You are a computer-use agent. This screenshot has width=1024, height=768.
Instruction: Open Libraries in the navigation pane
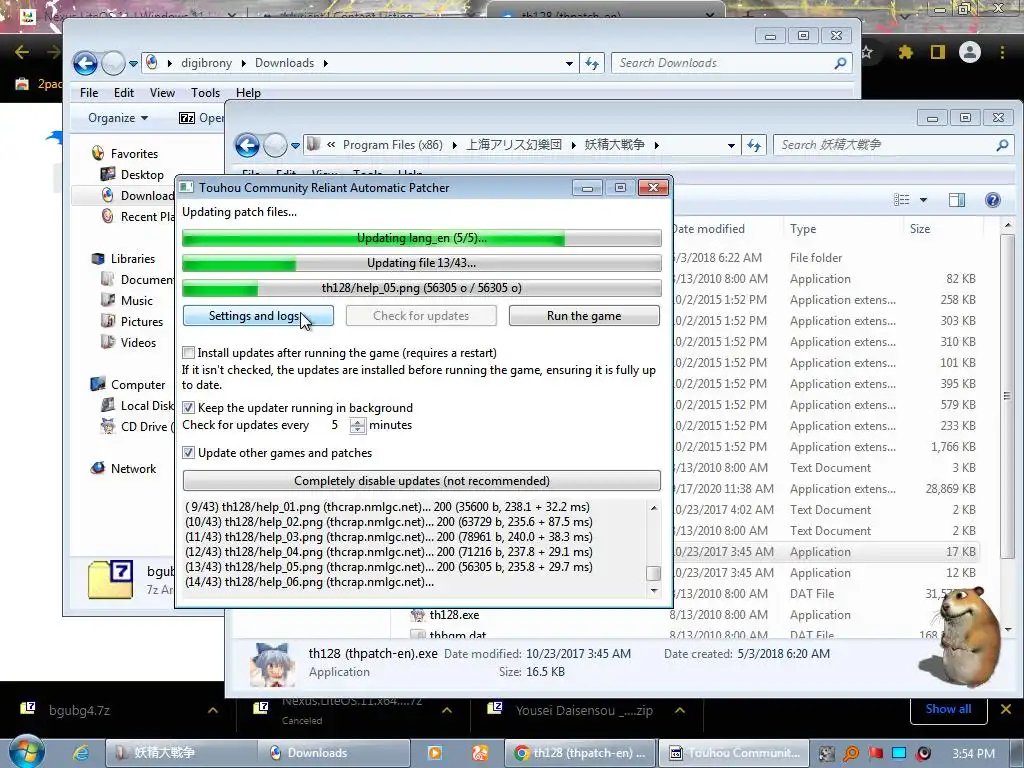pos(133,259)
